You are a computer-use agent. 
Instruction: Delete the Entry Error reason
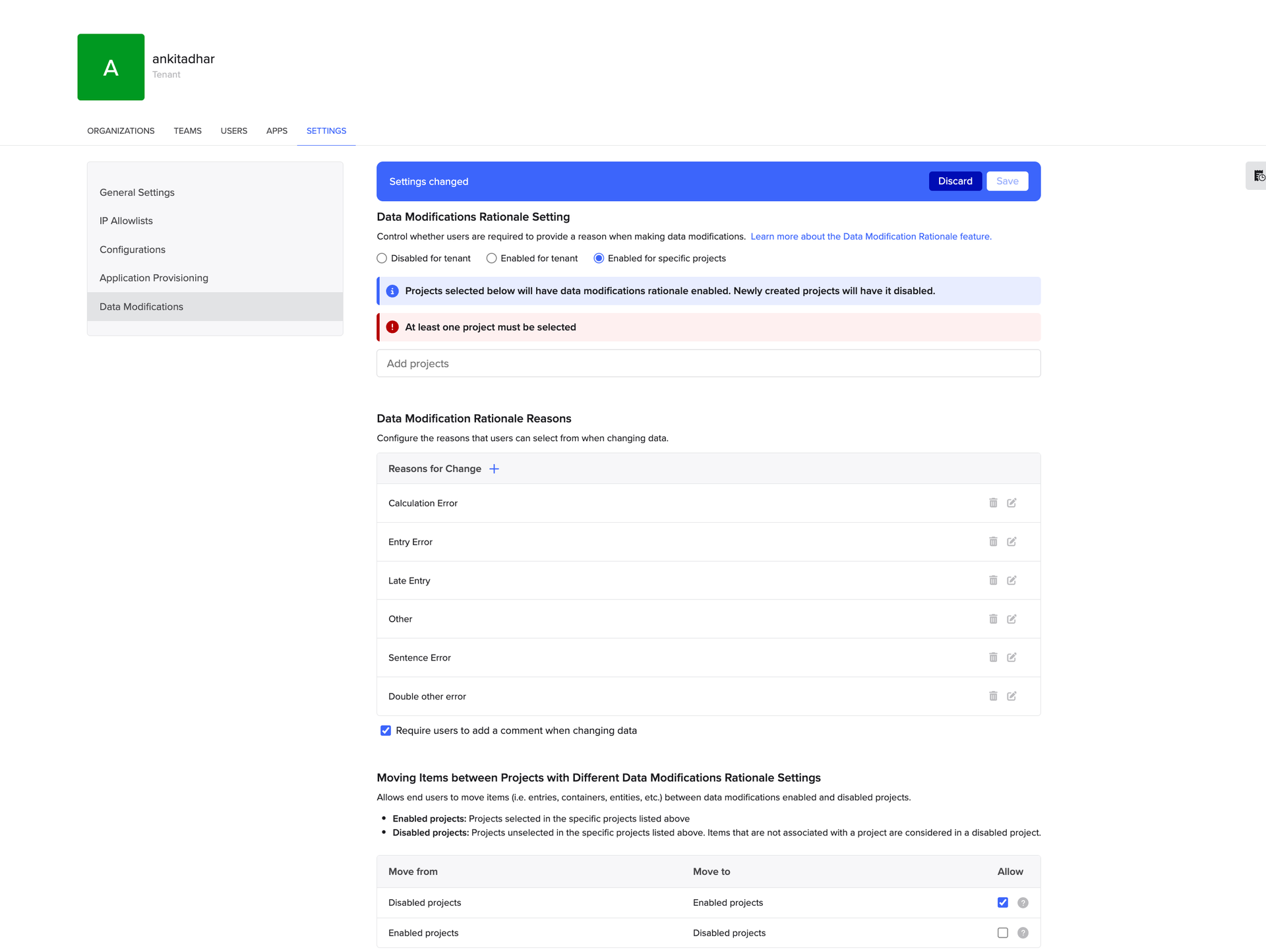coord(993,541)
